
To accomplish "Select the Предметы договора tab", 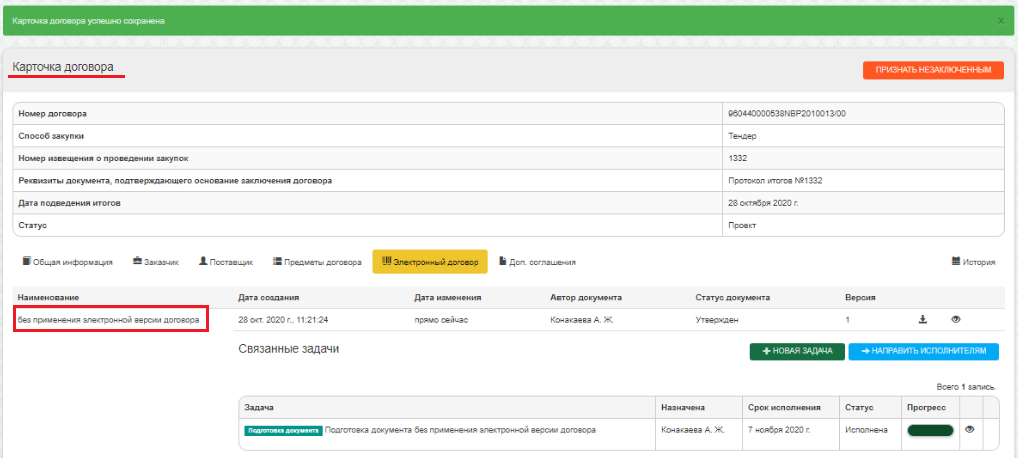I will [317, 262].
